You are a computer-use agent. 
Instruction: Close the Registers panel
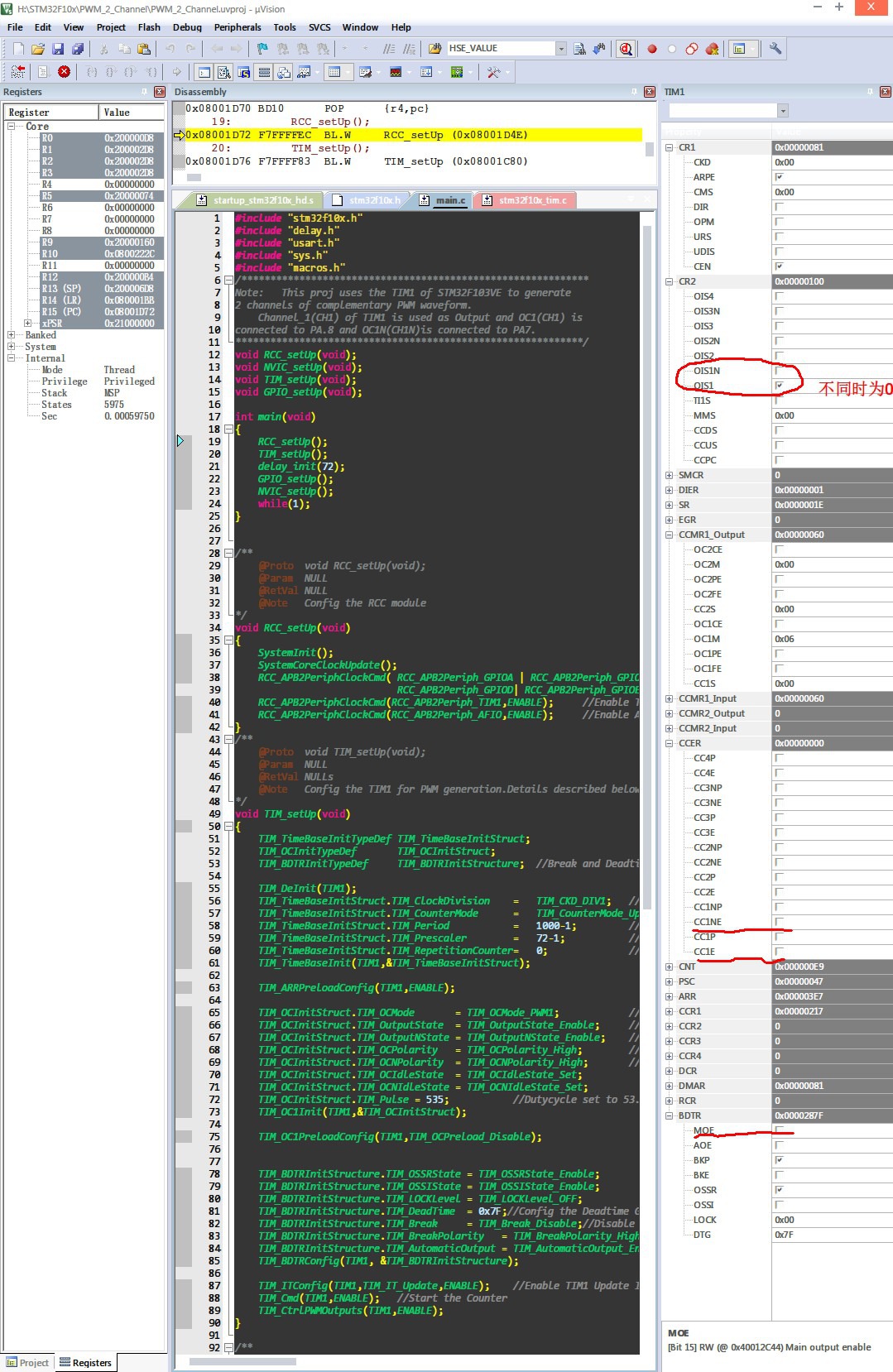pyautogui.click(x=159, y=92)
